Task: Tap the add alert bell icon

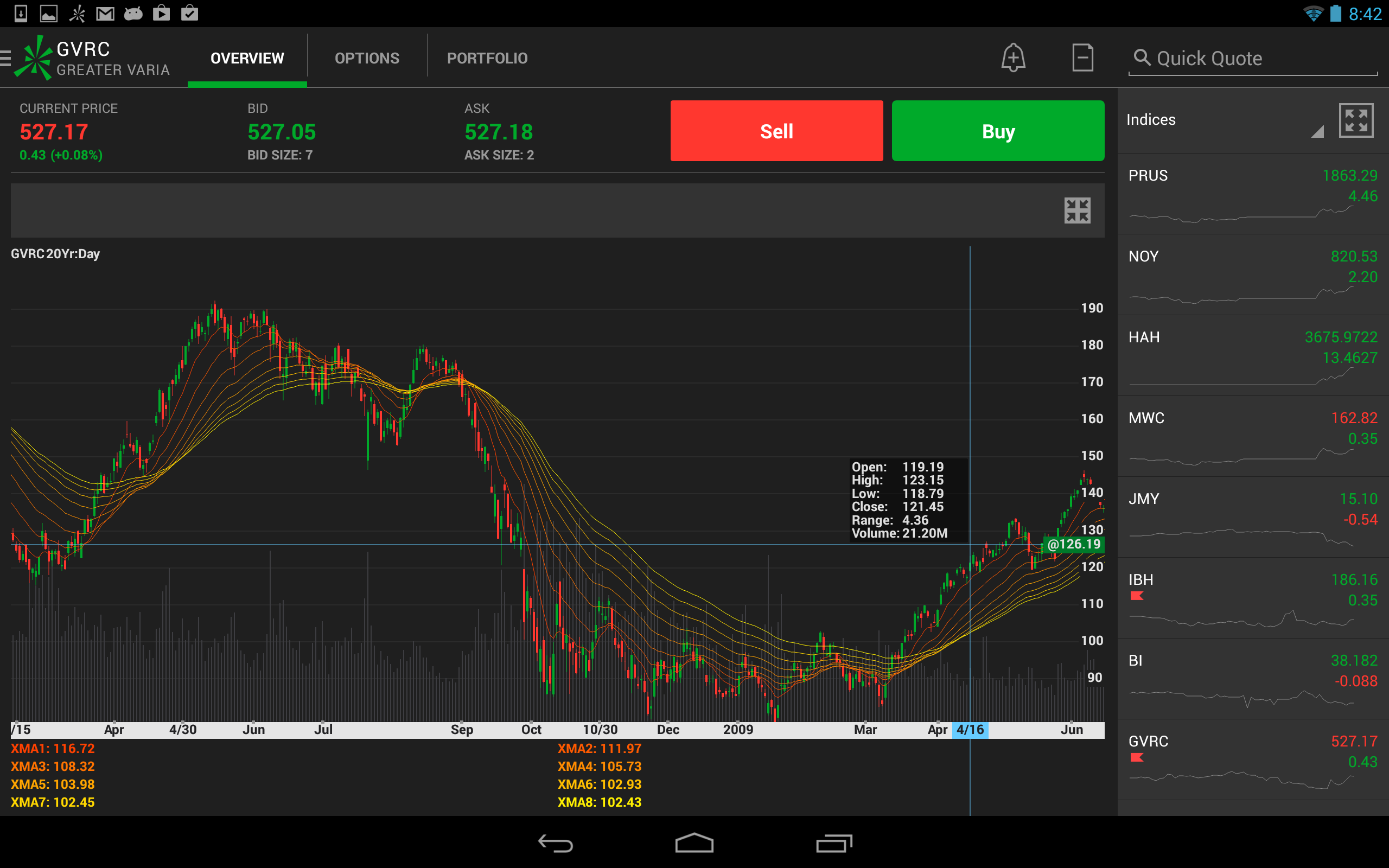Action: (1013, 58)
